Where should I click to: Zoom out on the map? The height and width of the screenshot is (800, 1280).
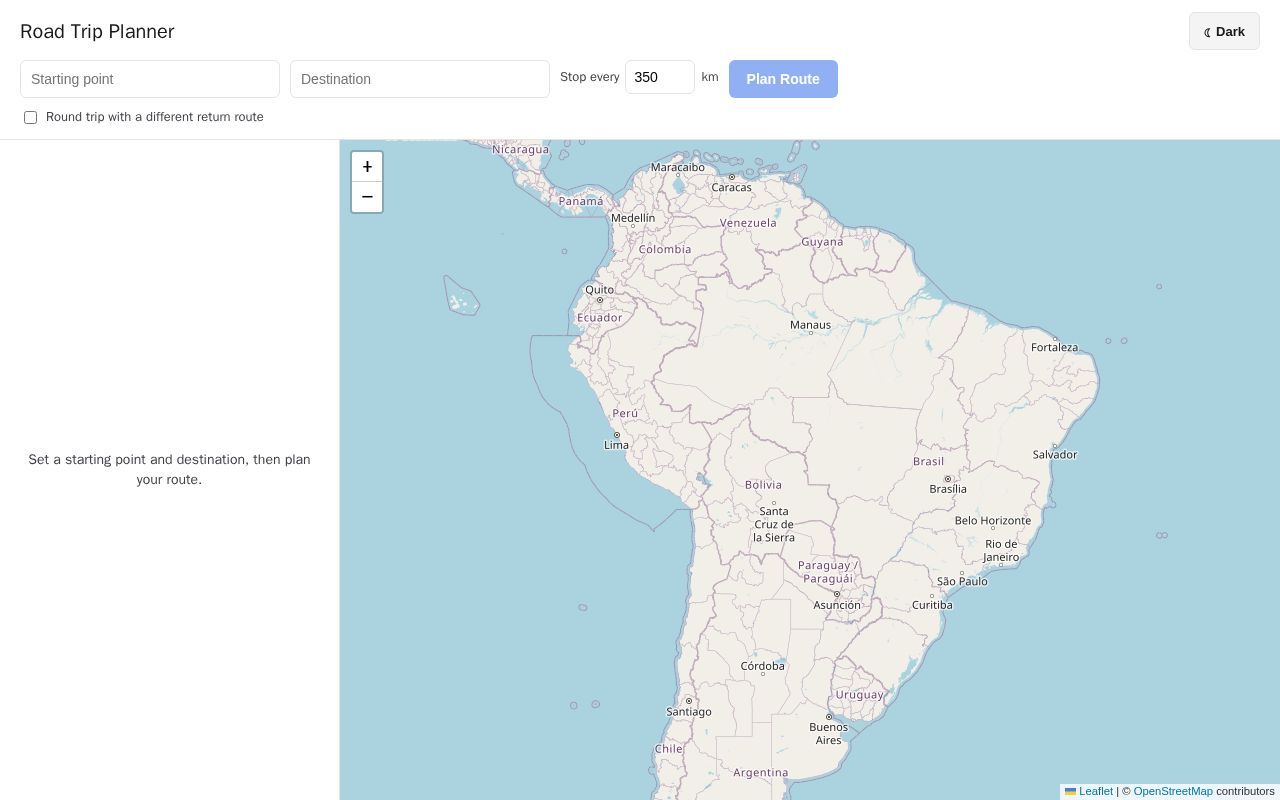(x=367, y=197)
